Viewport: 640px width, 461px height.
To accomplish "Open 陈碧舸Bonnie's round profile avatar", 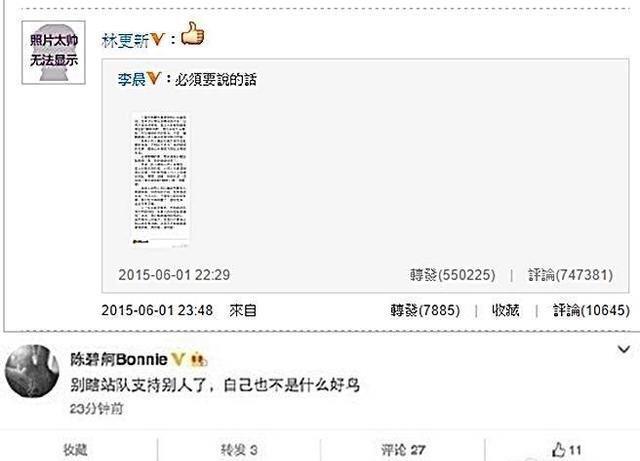I will coord(32,371).
